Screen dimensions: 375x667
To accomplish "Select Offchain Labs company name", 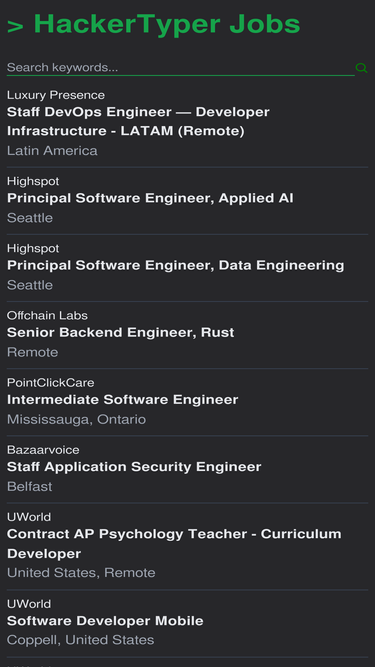I will [47, 315].
